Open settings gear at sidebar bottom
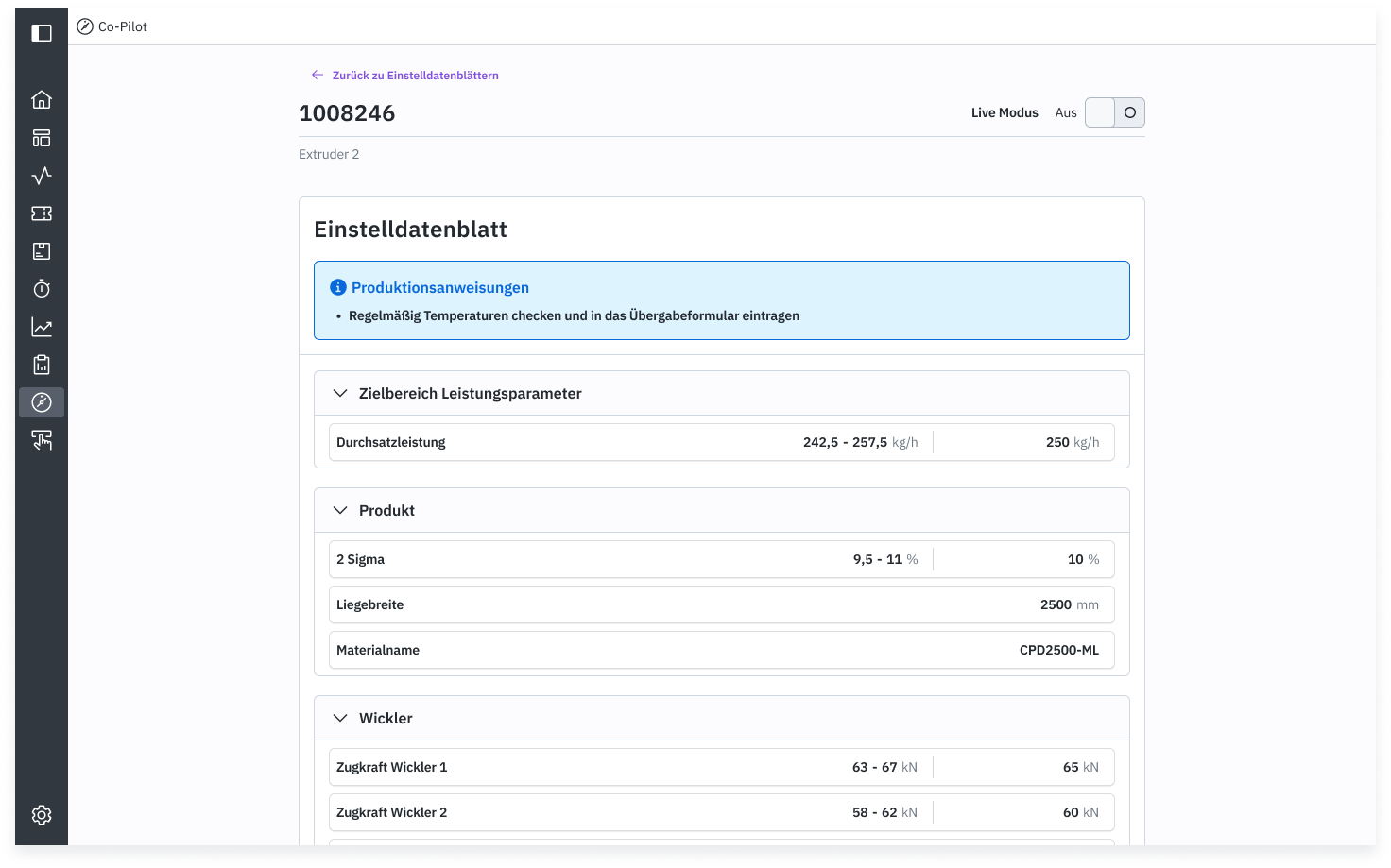Image resolution: width=1391 pixels, height=868 pixels. [x=42, y=815]
